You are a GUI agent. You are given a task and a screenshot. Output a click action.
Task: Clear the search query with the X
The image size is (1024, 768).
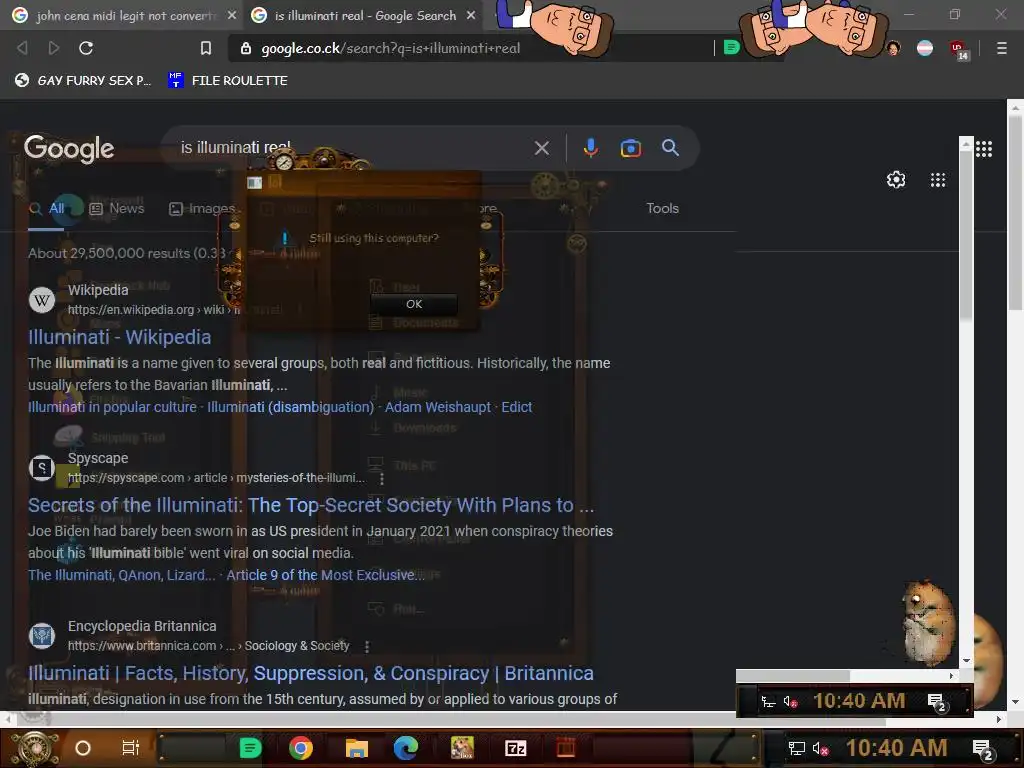tap(541, 148)
